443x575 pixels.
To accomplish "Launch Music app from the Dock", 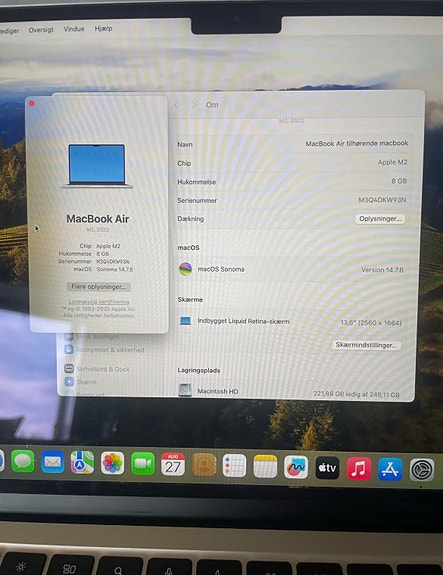I will (359, 469).
